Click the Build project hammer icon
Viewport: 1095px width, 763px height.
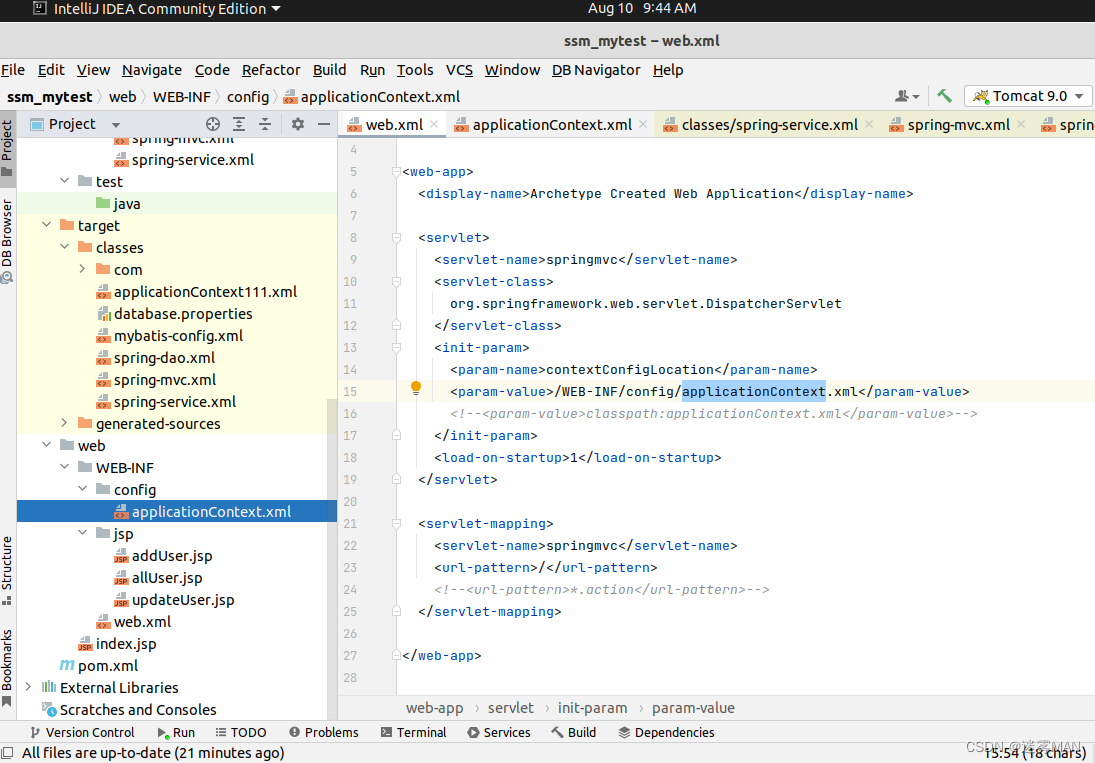tap(944, 95)
